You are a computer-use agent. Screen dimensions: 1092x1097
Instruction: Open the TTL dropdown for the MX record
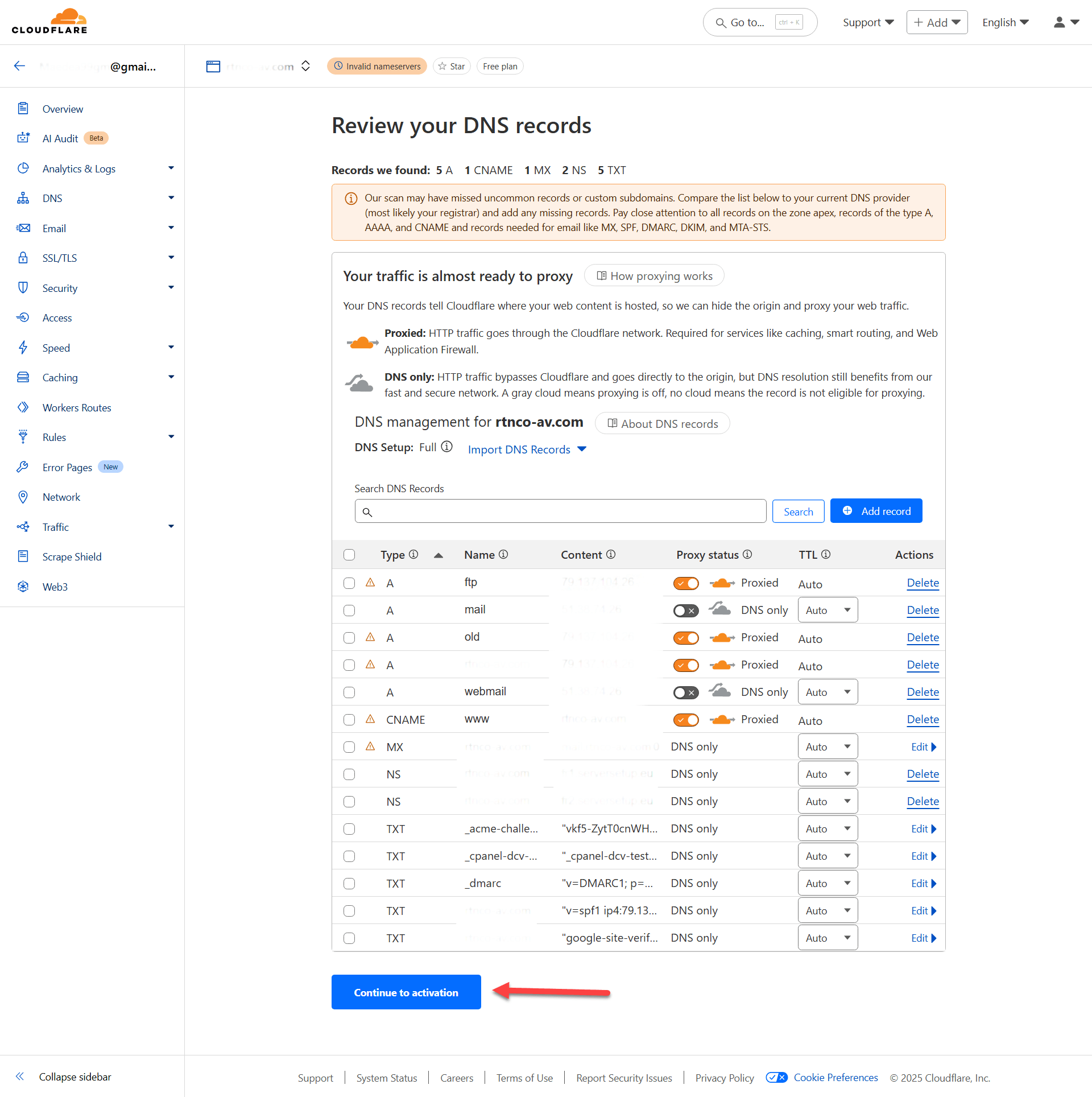tap(828, 747)
